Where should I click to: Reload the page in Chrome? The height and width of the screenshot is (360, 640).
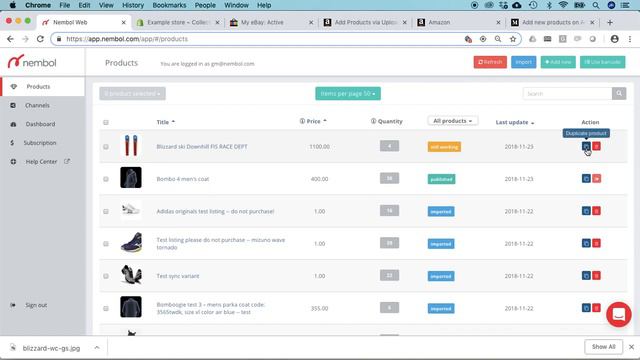40,39
